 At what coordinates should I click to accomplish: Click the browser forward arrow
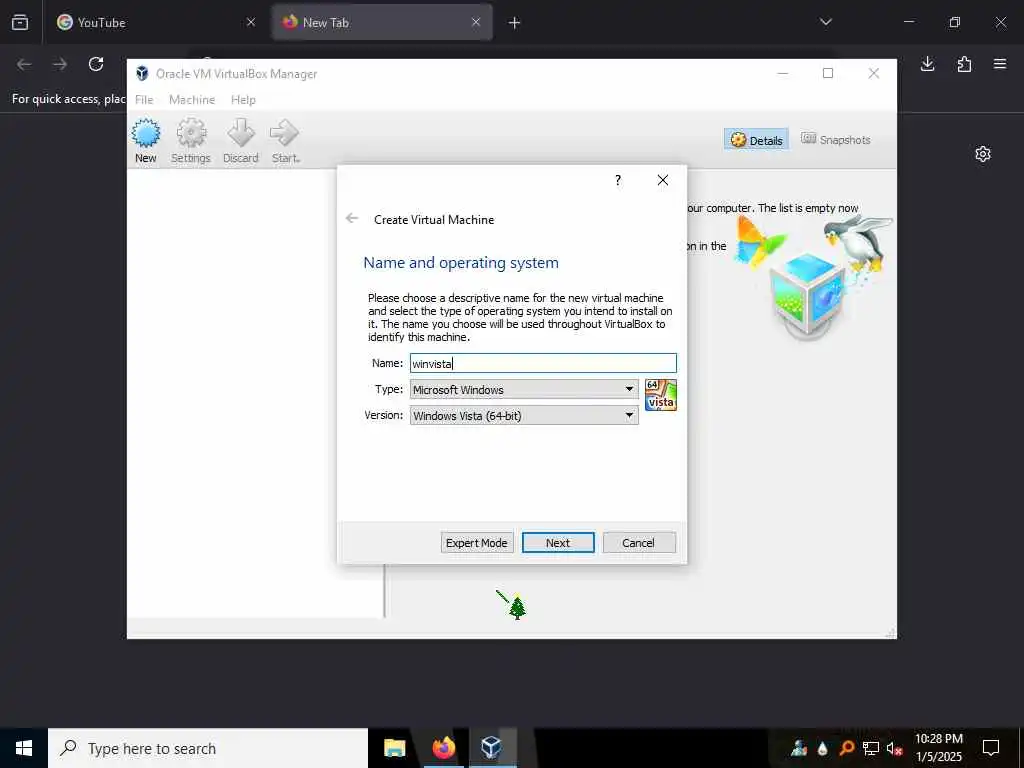point(60,64)
